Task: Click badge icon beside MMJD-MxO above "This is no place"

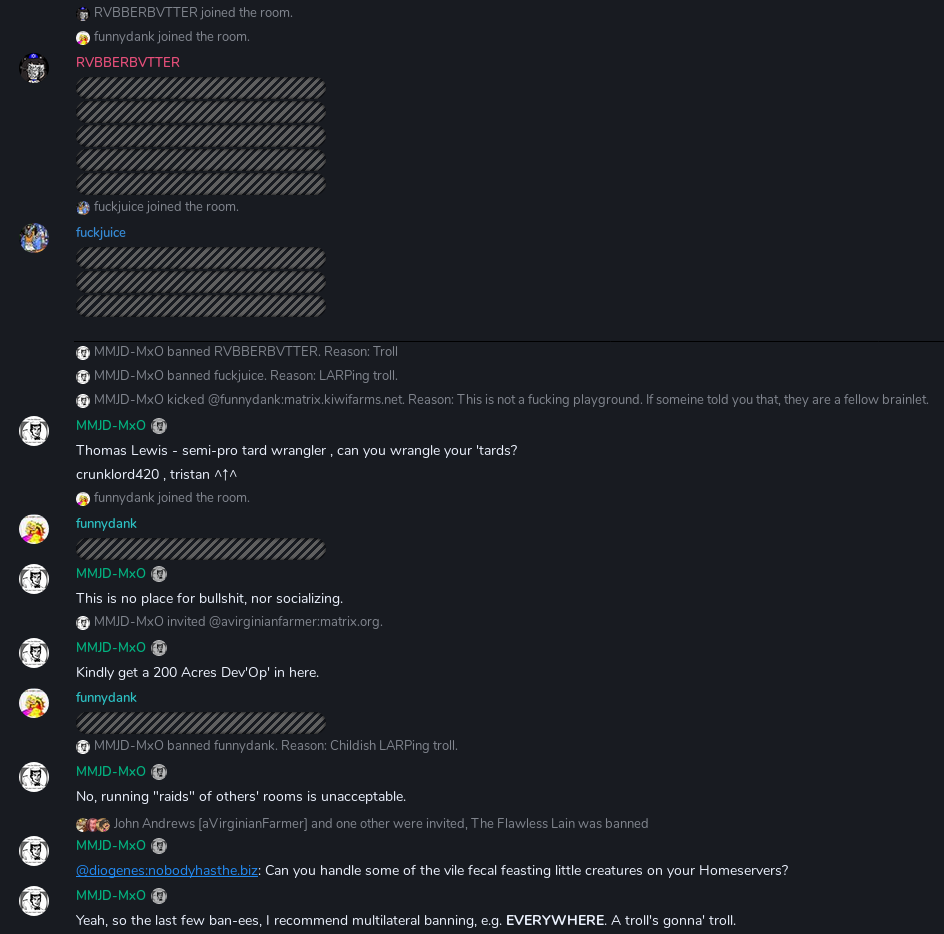Action: click(x=159, y=574)
